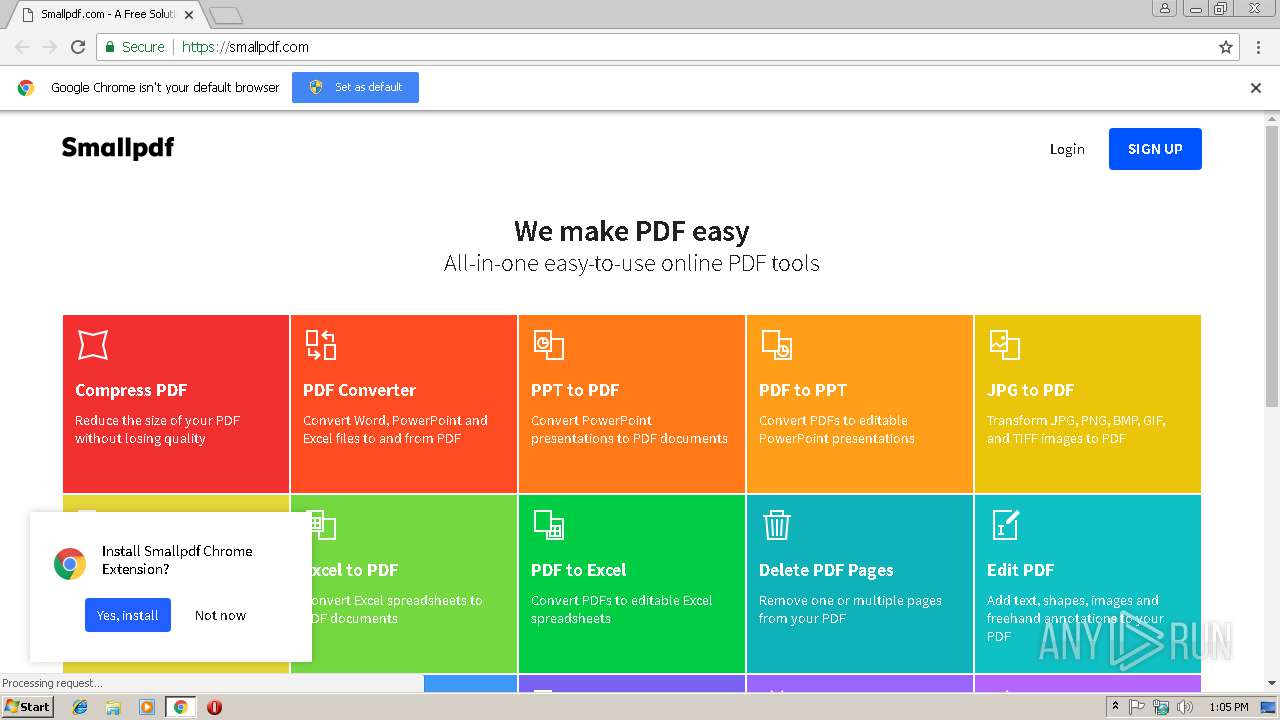Viewport: 1280px width, 720px height.
Task: Choose the PDF to PPT icon
Action: (x=777, y=345)
